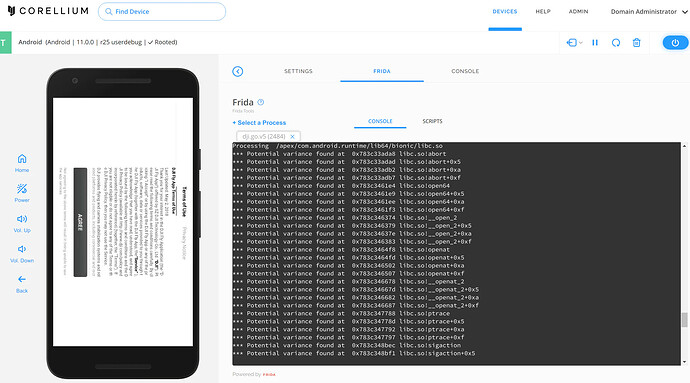
Task: Click the Powered by Frida link
Action: [254, 374]
